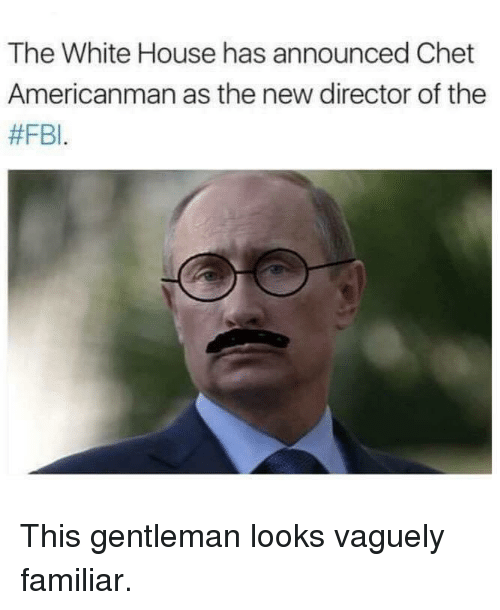
Task: Open the embedded photo of the suited man
Action: 250,322
